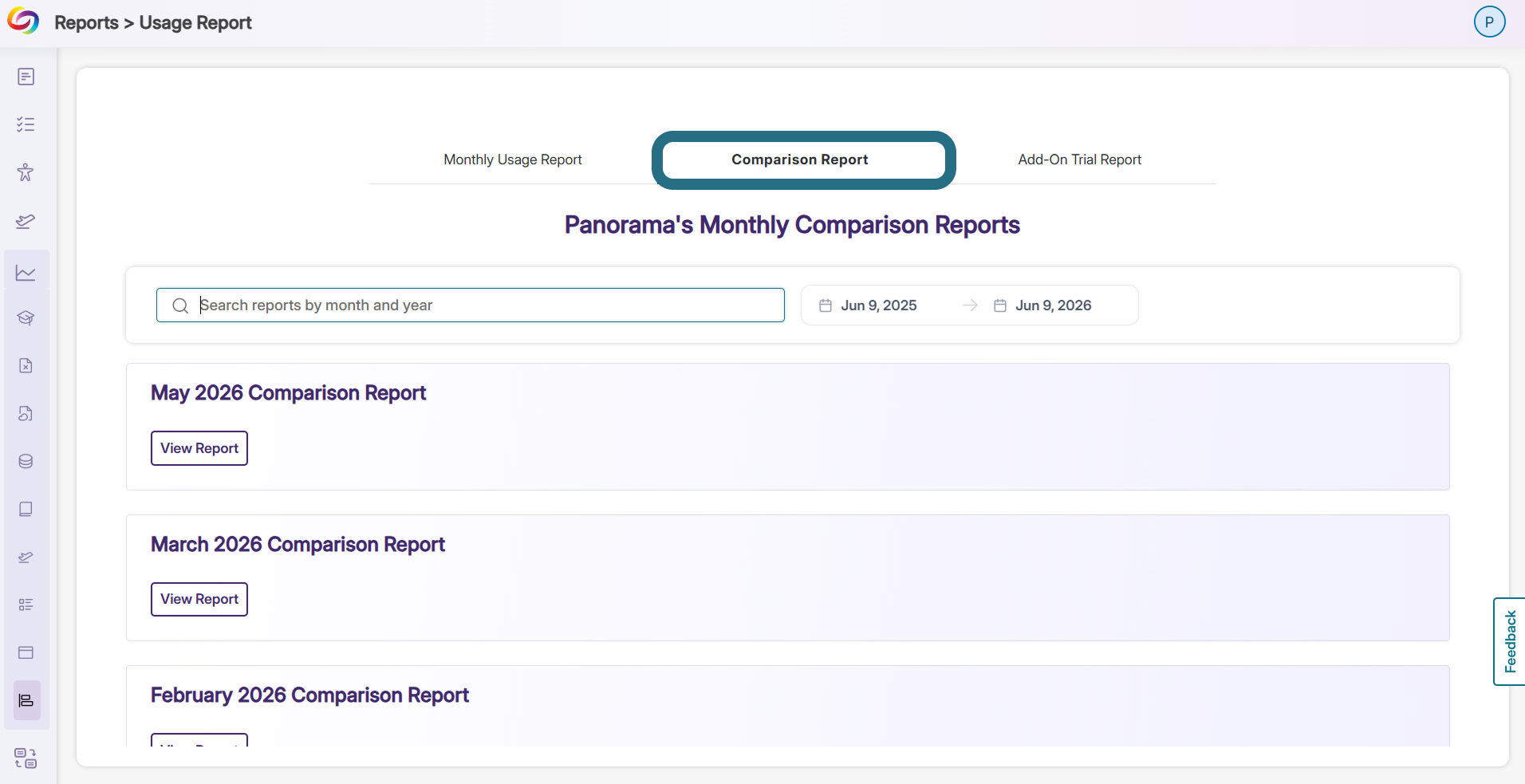The image size is (1525, 784).
Task: Open the accessibility person icon in the sidebar
Action: click(x=26, y=172)
